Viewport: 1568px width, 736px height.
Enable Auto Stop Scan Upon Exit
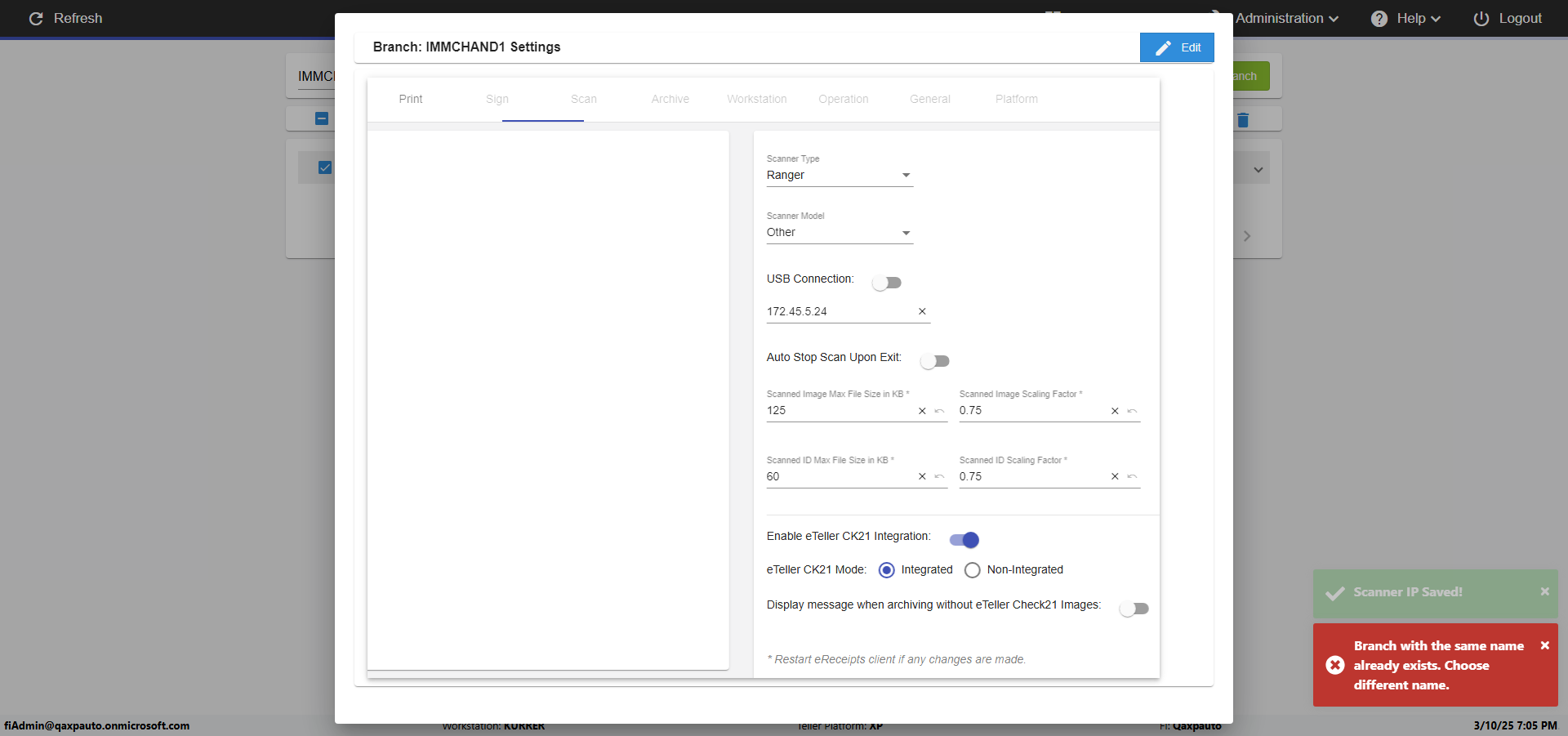click(x=934, y=361)
